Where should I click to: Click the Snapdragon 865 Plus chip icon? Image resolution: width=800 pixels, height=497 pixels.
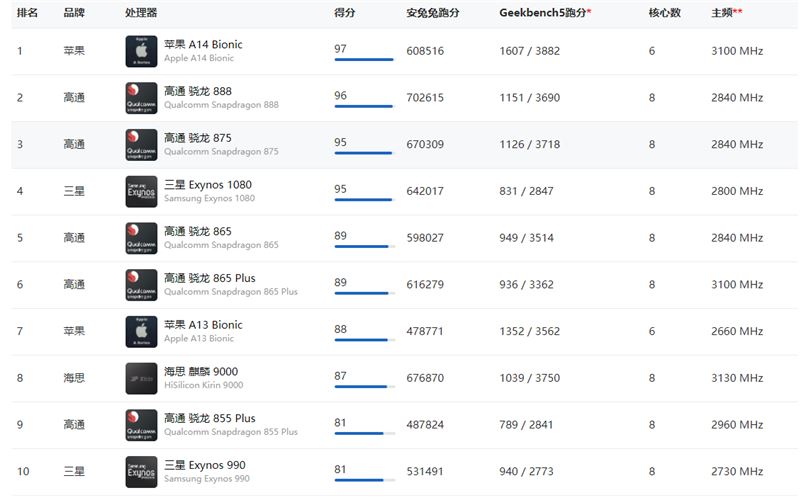pos(141,285)
